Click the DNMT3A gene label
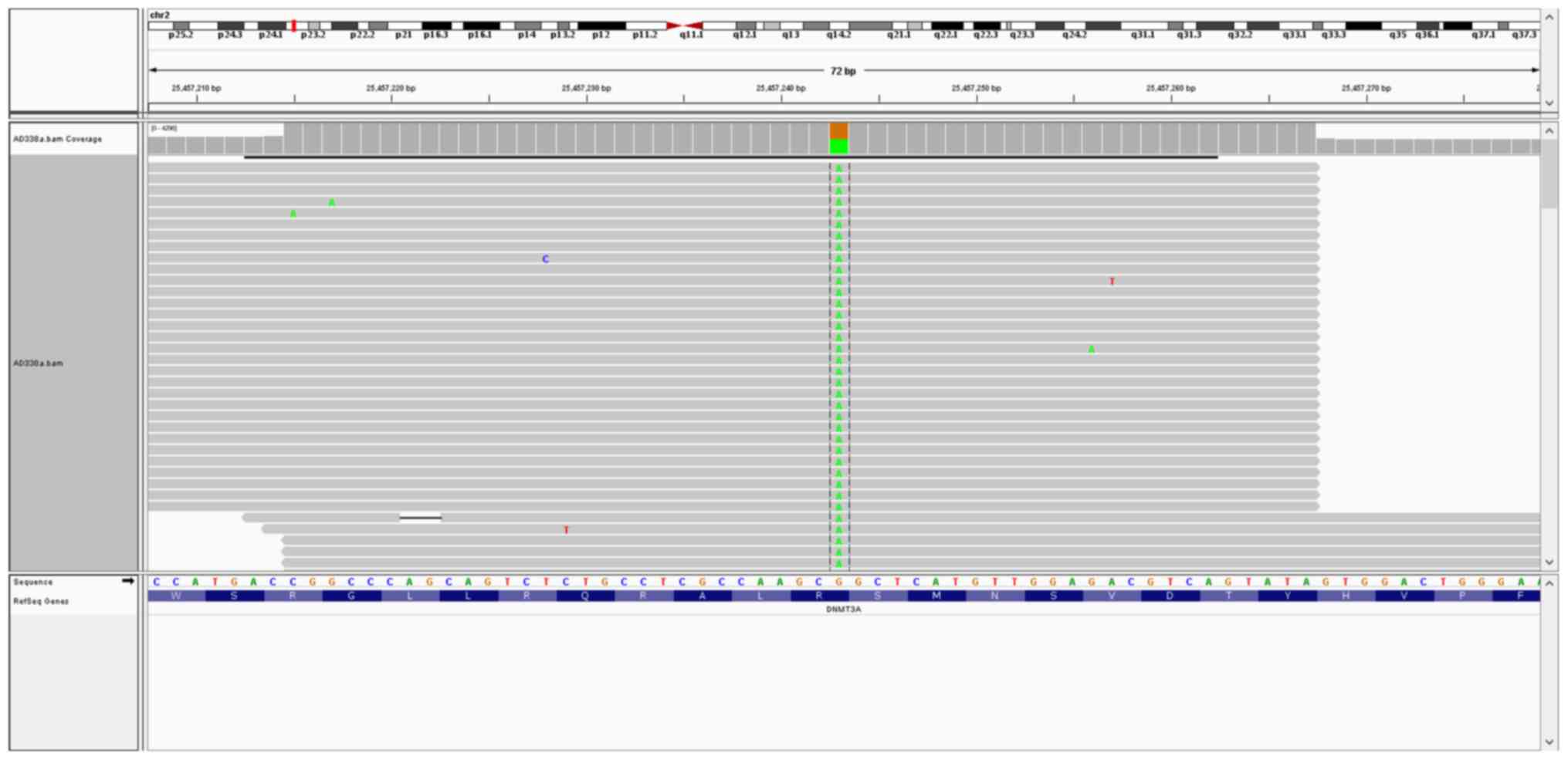 pyautogui.click(x=843, y=610)
